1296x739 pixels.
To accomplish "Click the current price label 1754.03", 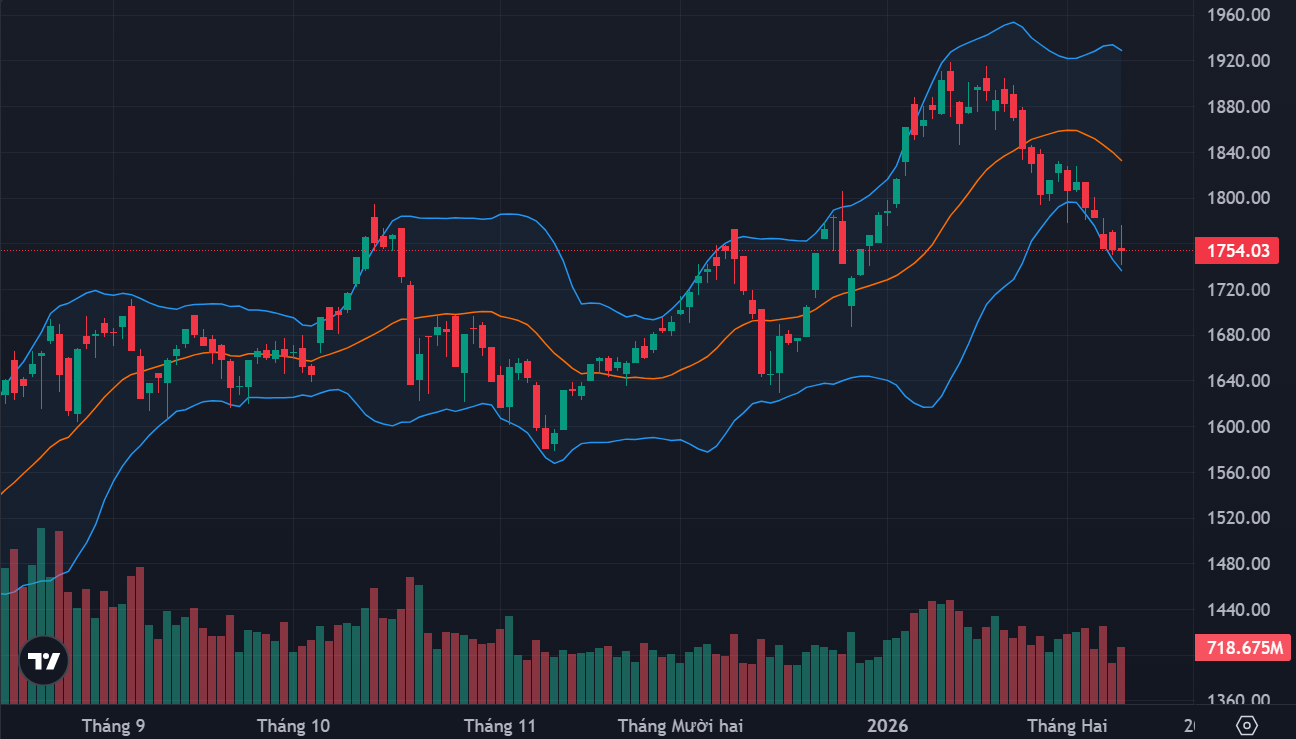I will click(1238, 251).
